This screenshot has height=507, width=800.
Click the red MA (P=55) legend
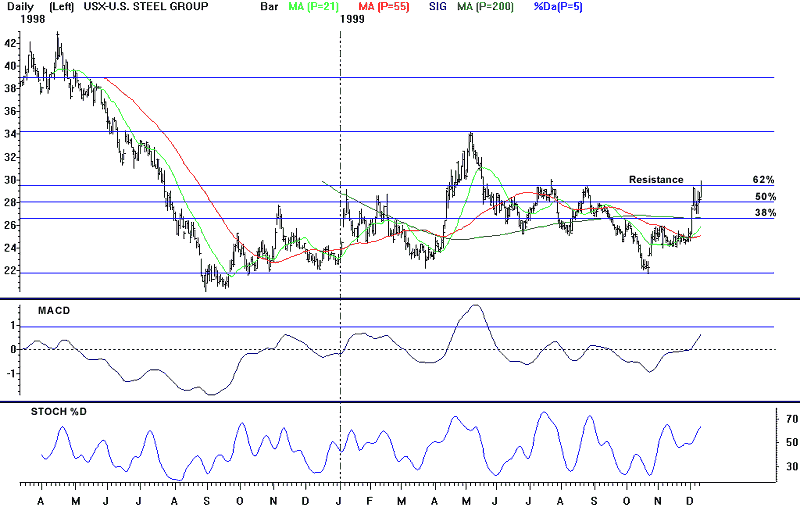[384, 7]
